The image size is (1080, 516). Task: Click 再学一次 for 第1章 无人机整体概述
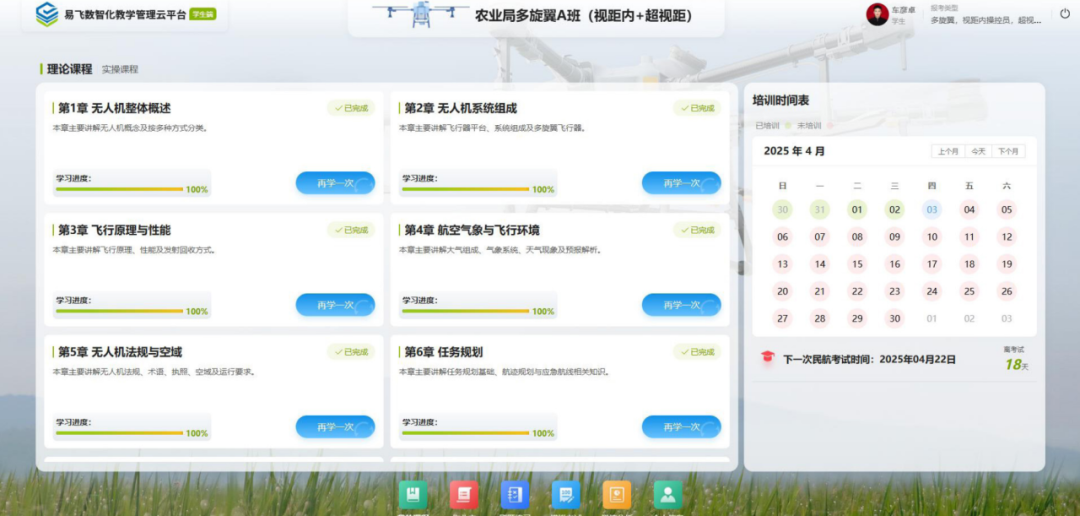(335, 183)
